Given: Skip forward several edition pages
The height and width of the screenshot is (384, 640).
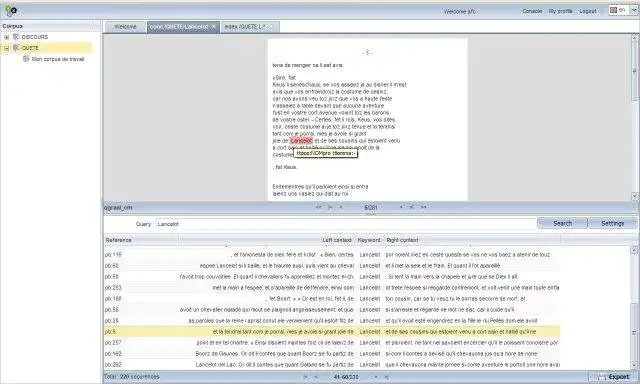Looking at the screenshot, I should click(412, 207).
